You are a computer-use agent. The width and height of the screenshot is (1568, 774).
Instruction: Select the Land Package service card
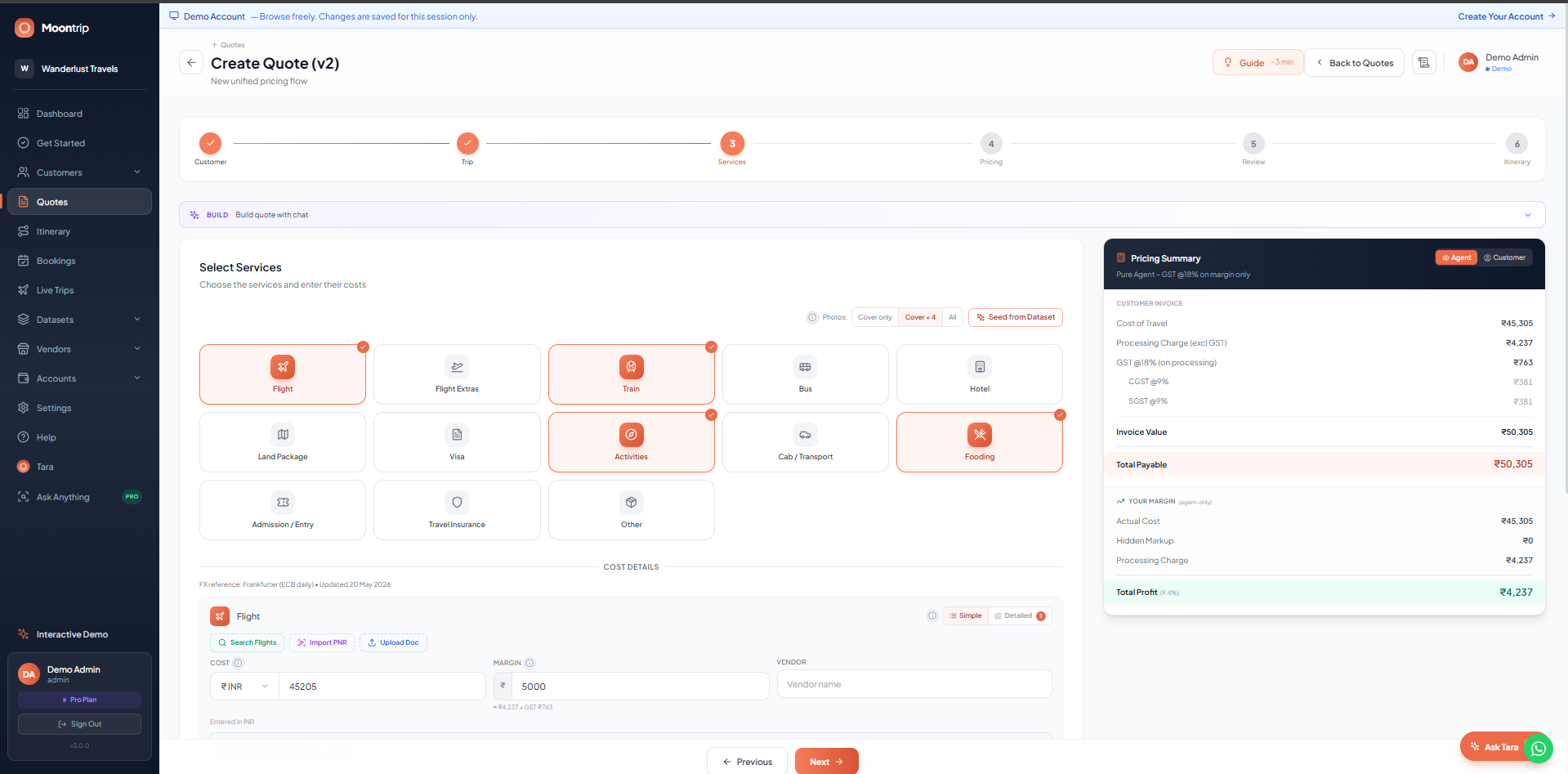[x=283, y=442]
